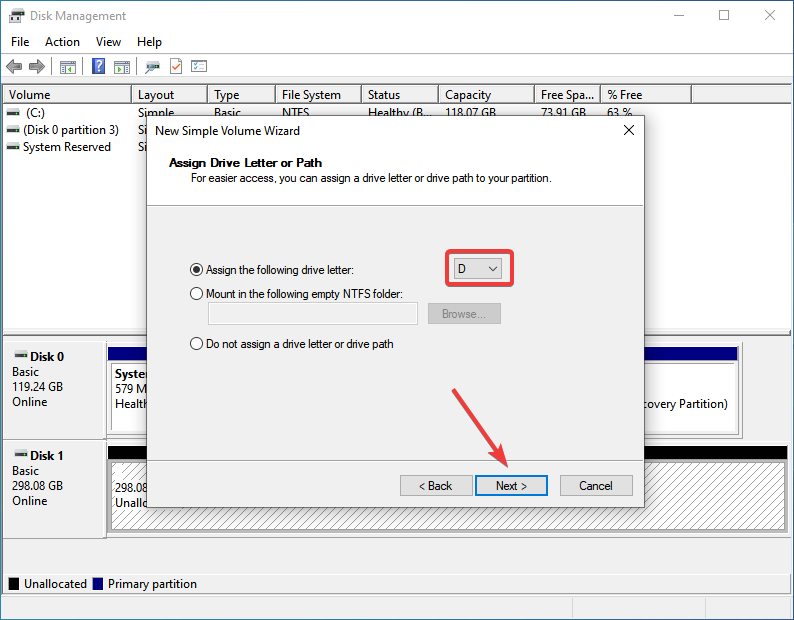The image size is (794, 620).
Task: Click the checklist window toolbar icon
Action: [x=199, y=66]
